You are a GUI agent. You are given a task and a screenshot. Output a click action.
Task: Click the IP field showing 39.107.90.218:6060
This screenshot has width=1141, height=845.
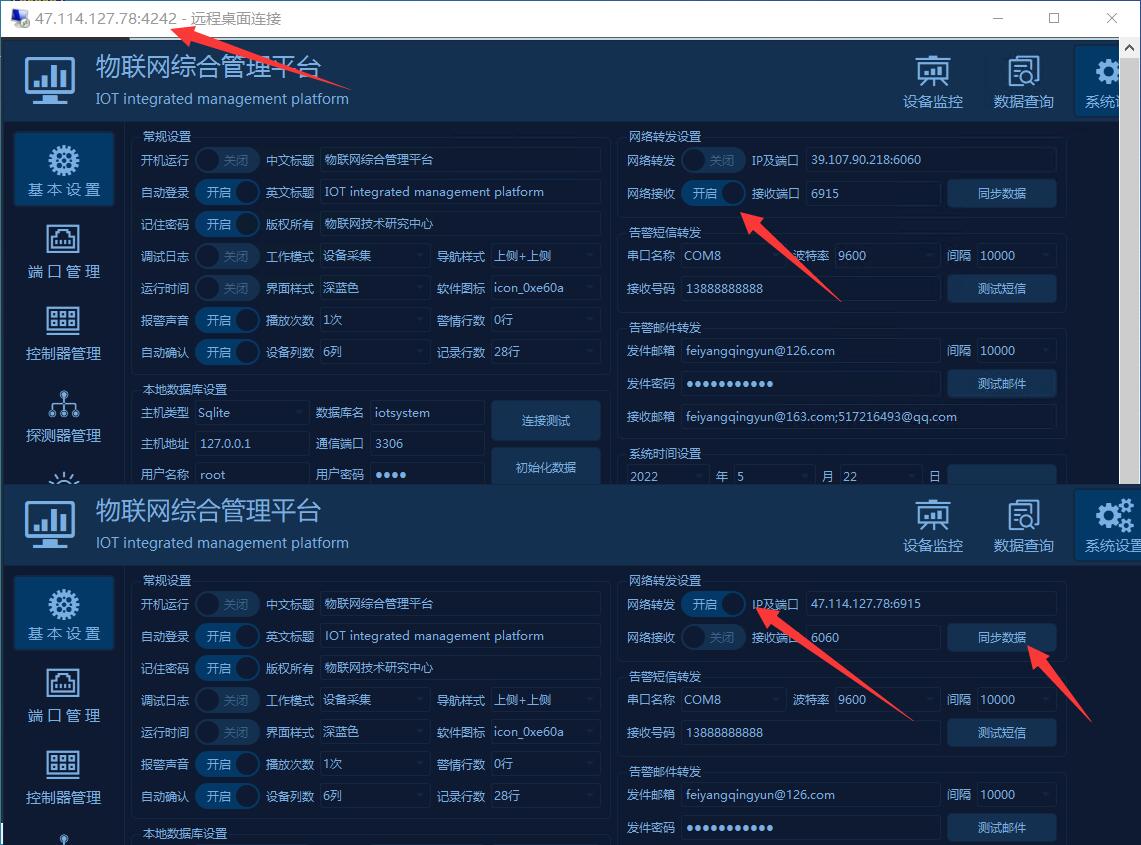tap(930, 160)
